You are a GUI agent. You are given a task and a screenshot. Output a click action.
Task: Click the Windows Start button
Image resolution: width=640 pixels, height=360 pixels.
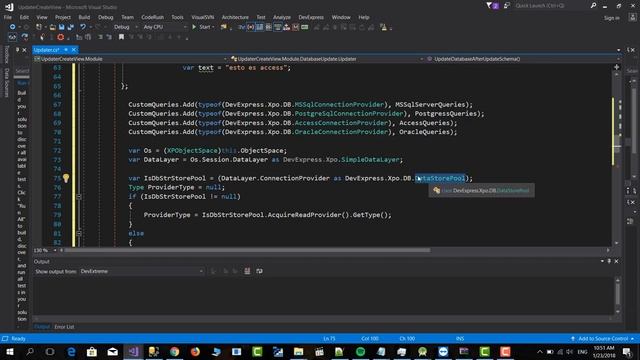(x=9, y=351)
